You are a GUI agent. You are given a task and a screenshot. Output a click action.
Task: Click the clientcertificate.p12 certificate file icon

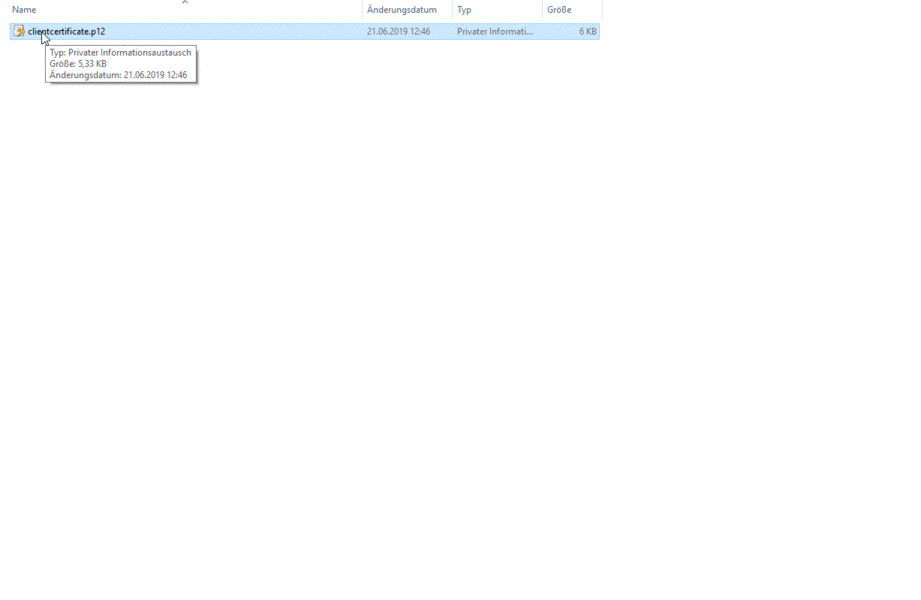click(x=19, y=31)
